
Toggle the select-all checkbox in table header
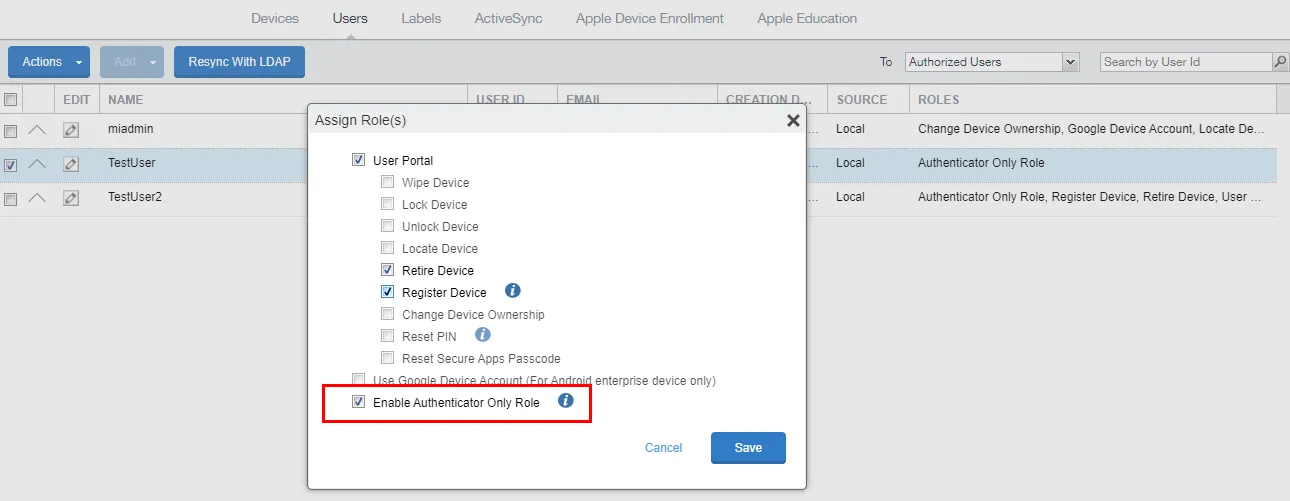[10, 99]
